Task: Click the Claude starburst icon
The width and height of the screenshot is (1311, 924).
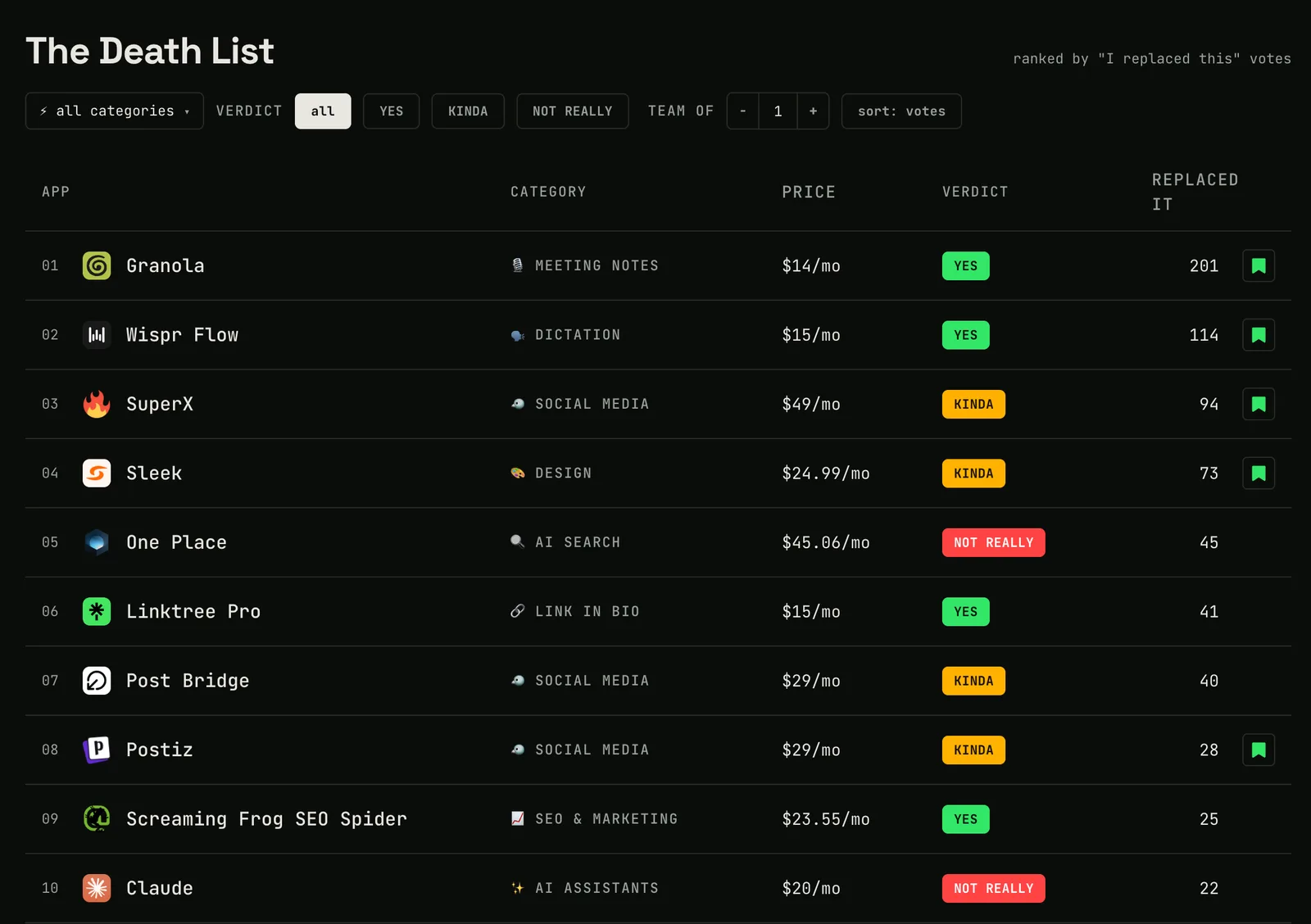Action: click(97, 888)
